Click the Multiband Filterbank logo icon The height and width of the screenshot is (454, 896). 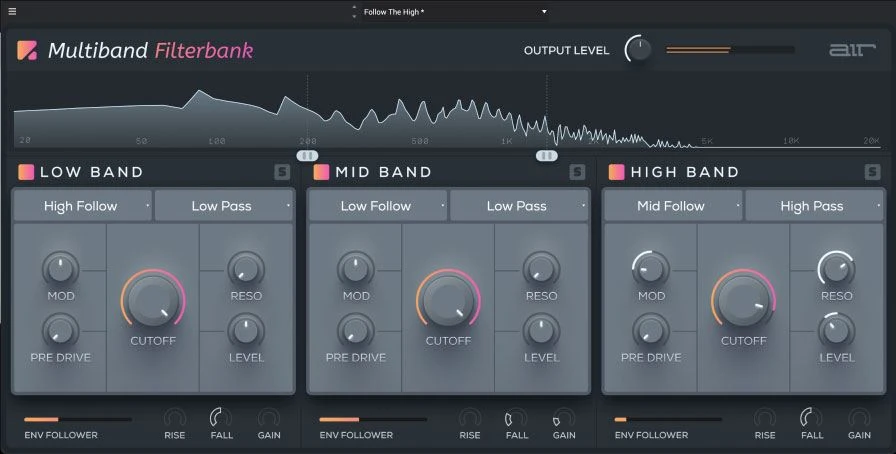pyautogui.click(x=27, y=50)
